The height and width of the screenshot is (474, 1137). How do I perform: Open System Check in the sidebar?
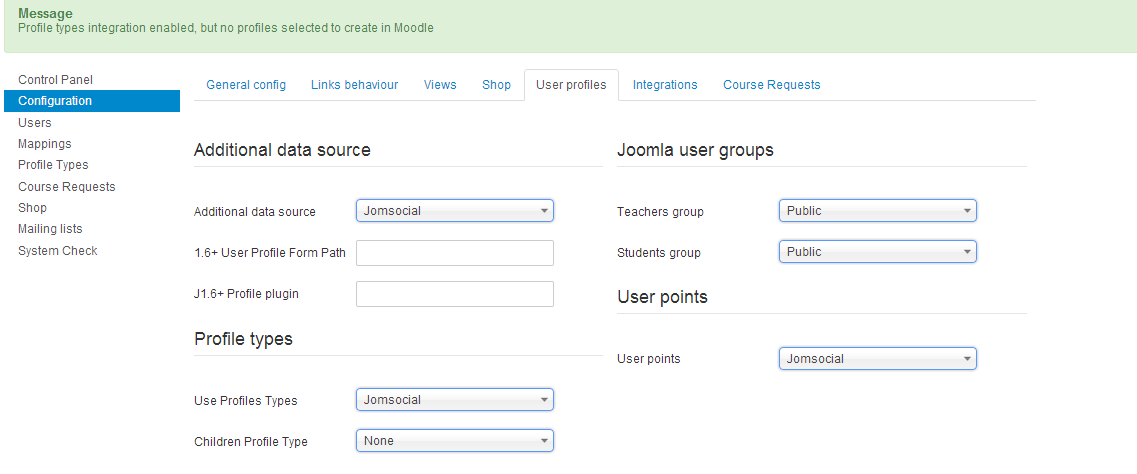click(x=57, y=251)
